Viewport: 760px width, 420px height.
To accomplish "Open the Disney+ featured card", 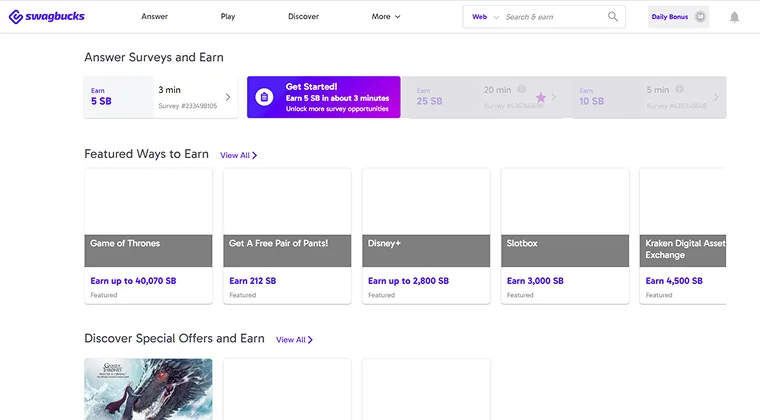I will click(426, 236).
